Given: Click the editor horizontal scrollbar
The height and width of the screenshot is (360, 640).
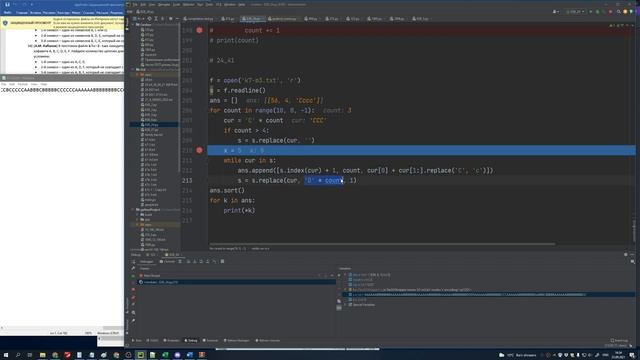Looking at the screenshot, I should [x=382, y=244].
